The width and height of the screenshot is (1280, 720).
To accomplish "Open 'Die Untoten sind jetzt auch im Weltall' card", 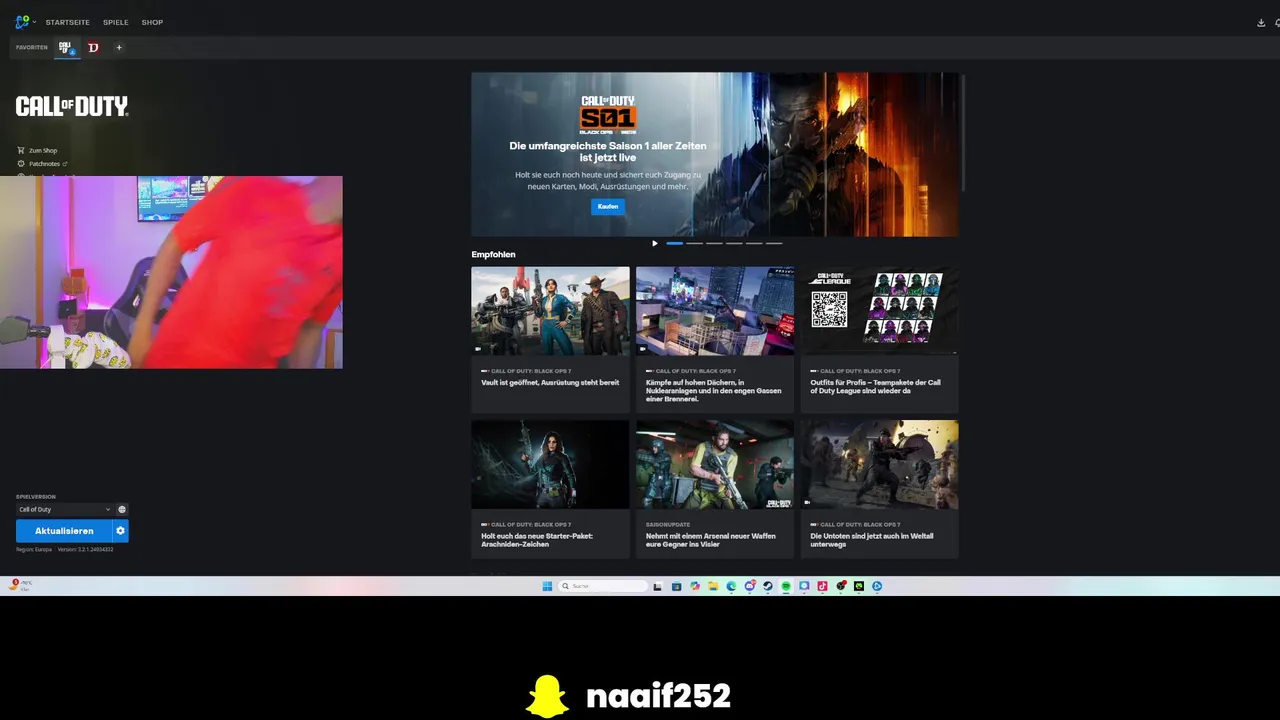I will click(879, 489).
